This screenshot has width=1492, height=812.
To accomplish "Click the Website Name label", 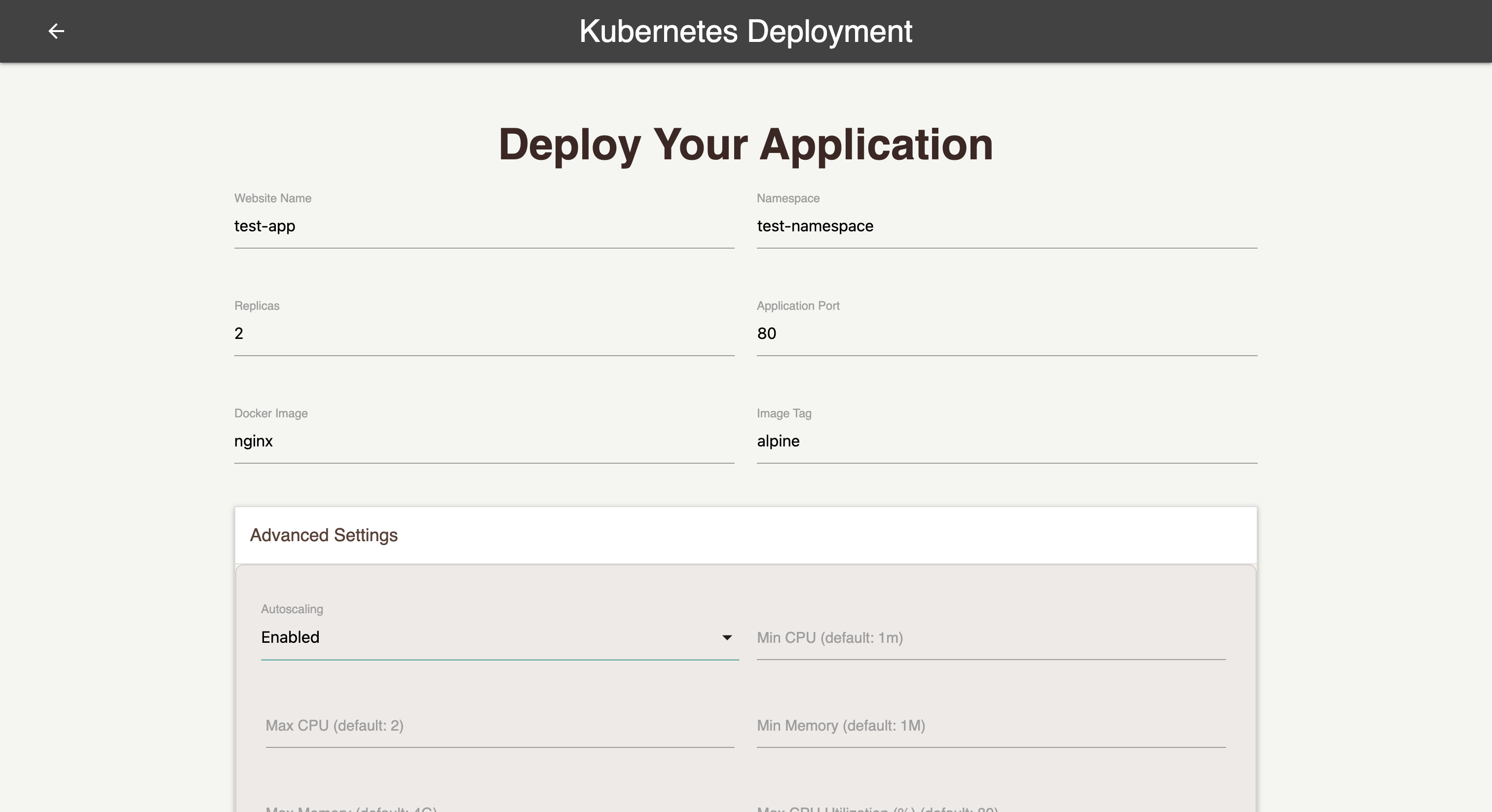I will click(x=273, y=199).
